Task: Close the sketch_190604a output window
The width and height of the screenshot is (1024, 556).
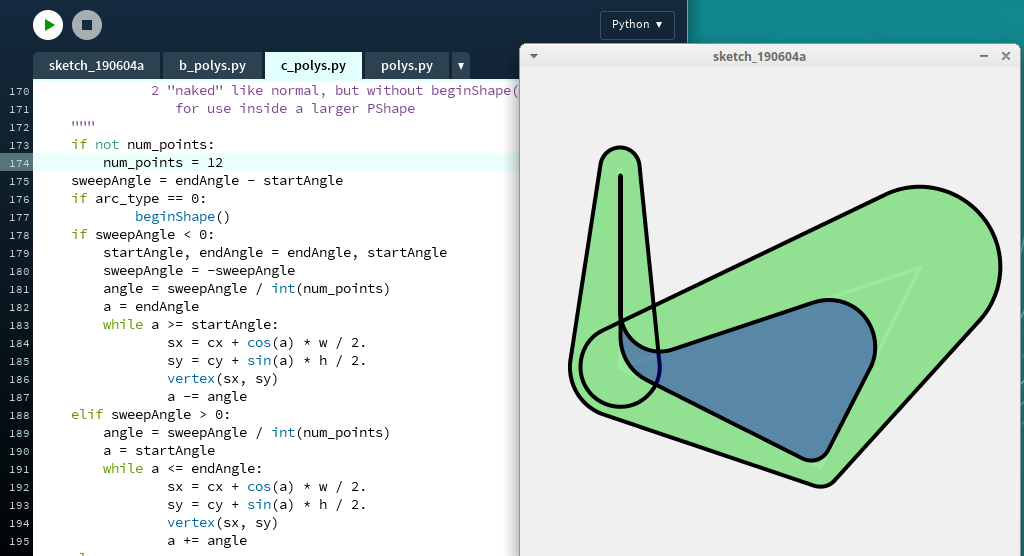Action: click(x=1006, y=56)
